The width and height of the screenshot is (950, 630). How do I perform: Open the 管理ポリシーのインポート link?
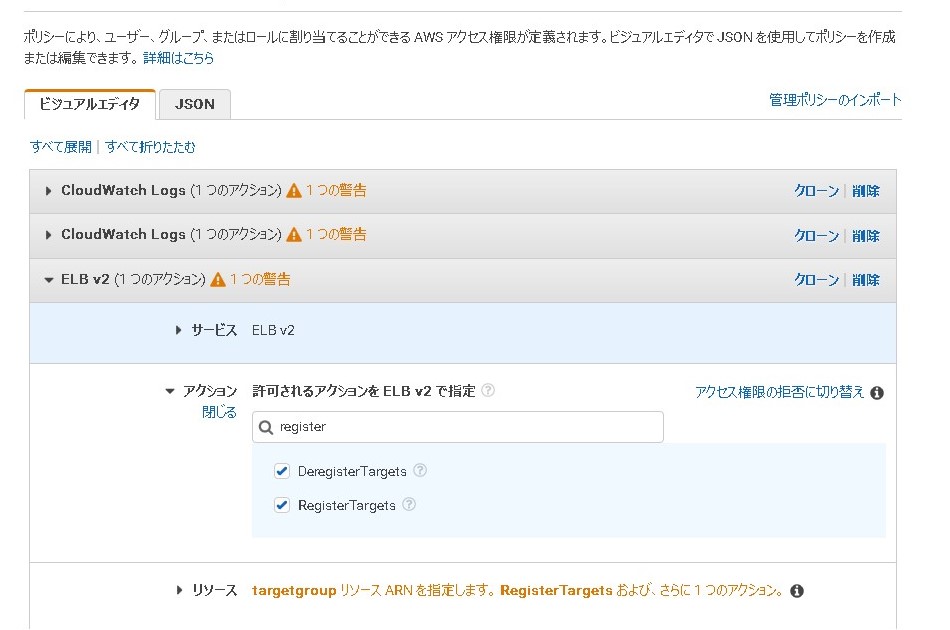(x=835, y=100)
